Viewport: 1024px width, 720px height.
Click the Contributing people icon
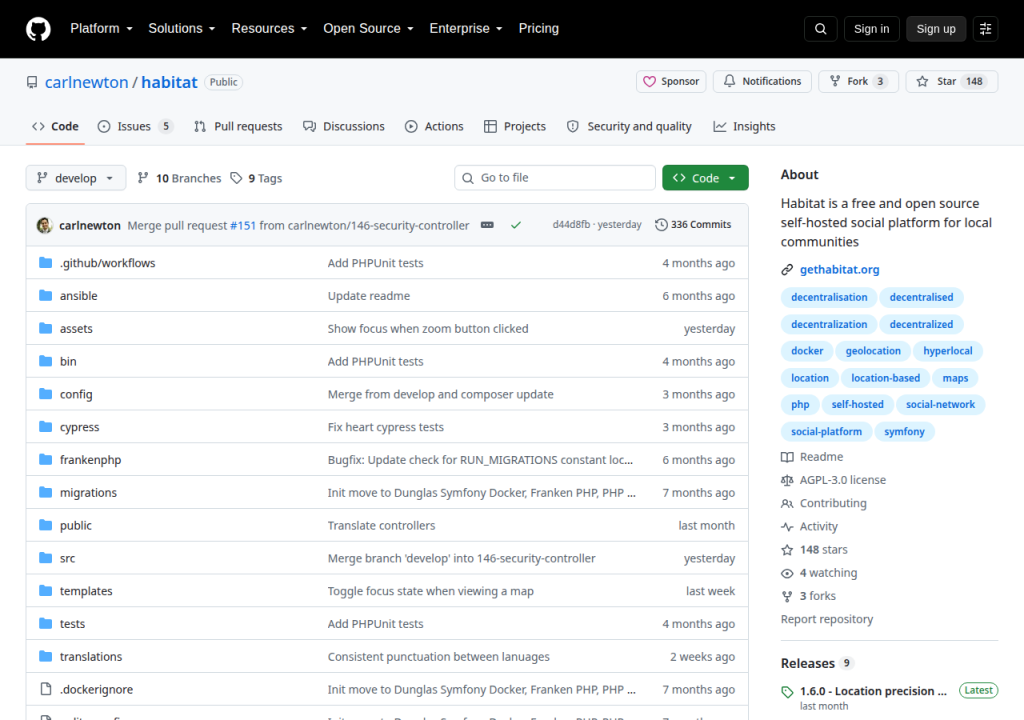tap(787, 504)
